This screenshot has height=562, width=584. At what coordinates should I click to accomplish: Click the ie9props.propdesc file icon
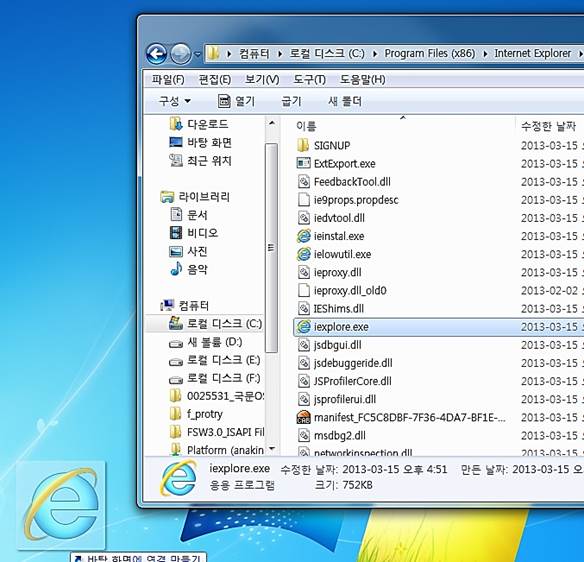coord(304,200)
